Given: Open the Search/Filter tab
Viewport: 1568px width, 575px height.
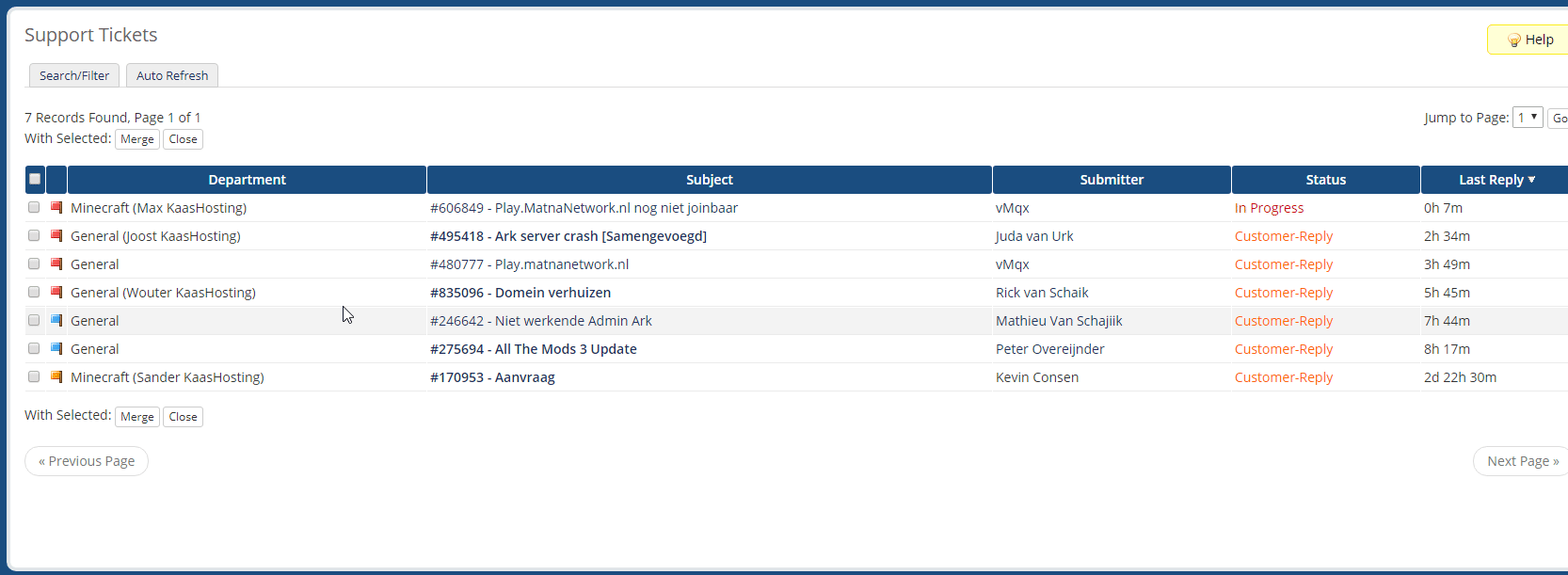Looking at the screenshot, I should 74,75.
